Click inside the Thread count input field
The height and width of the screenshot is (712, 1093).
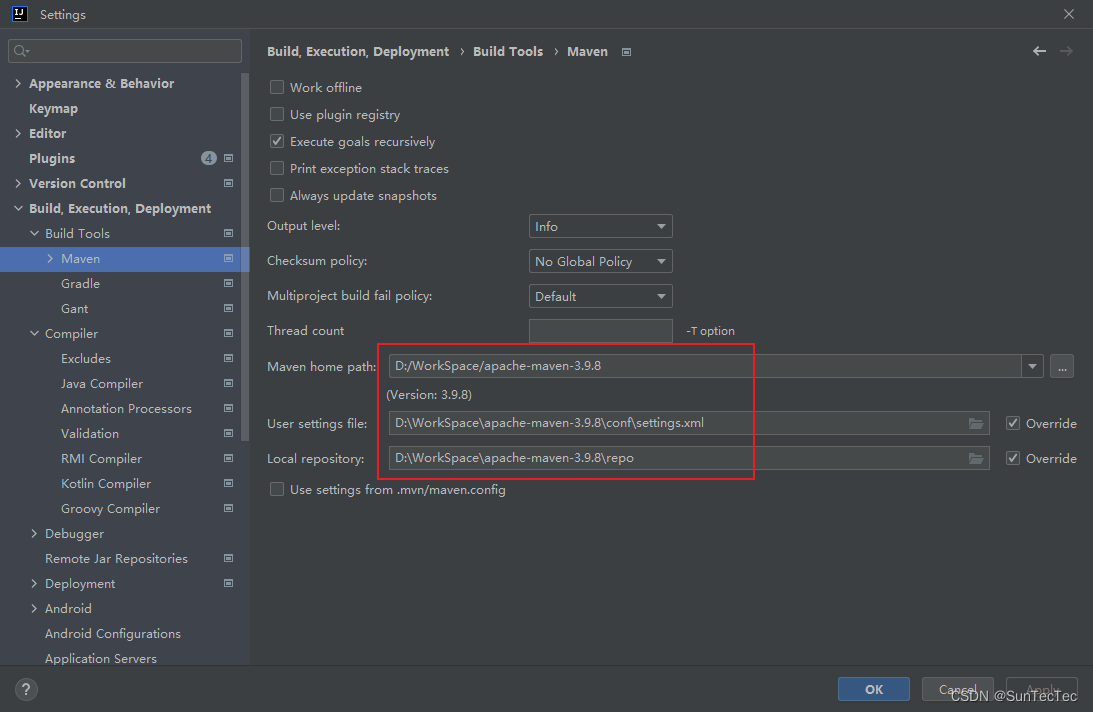click(x=600, y=331)
